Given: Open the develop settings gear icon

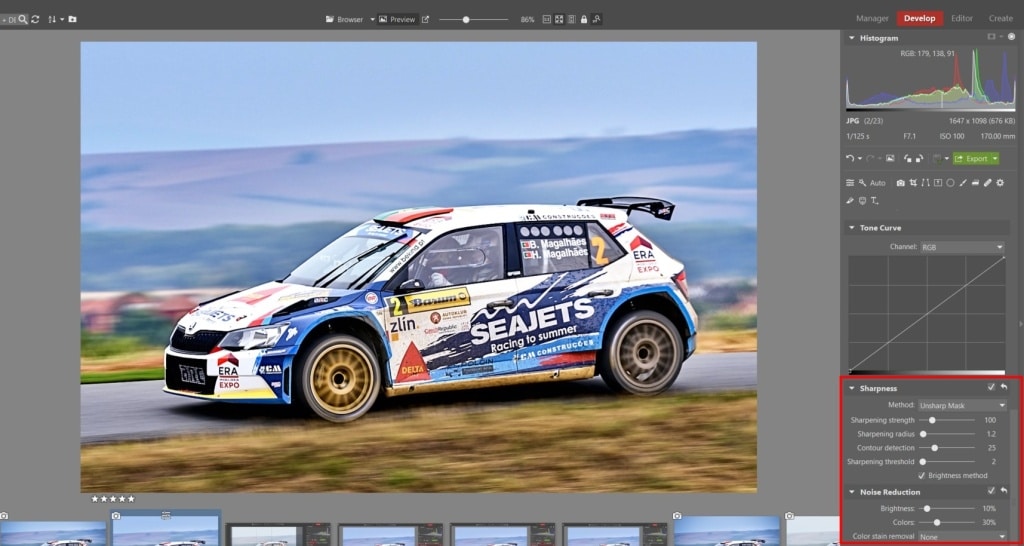Looking at the screenshot, I should point(1000,183).
